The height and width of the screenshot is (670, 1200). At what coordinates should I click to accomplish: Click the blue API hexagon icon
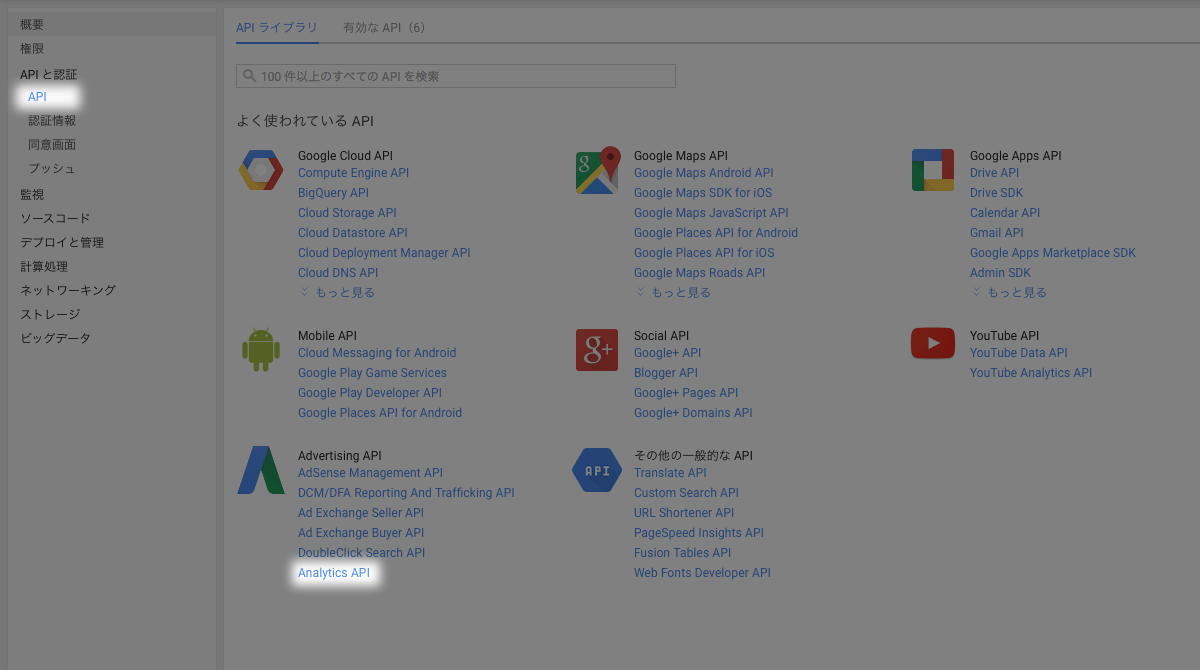pos(597,470)
